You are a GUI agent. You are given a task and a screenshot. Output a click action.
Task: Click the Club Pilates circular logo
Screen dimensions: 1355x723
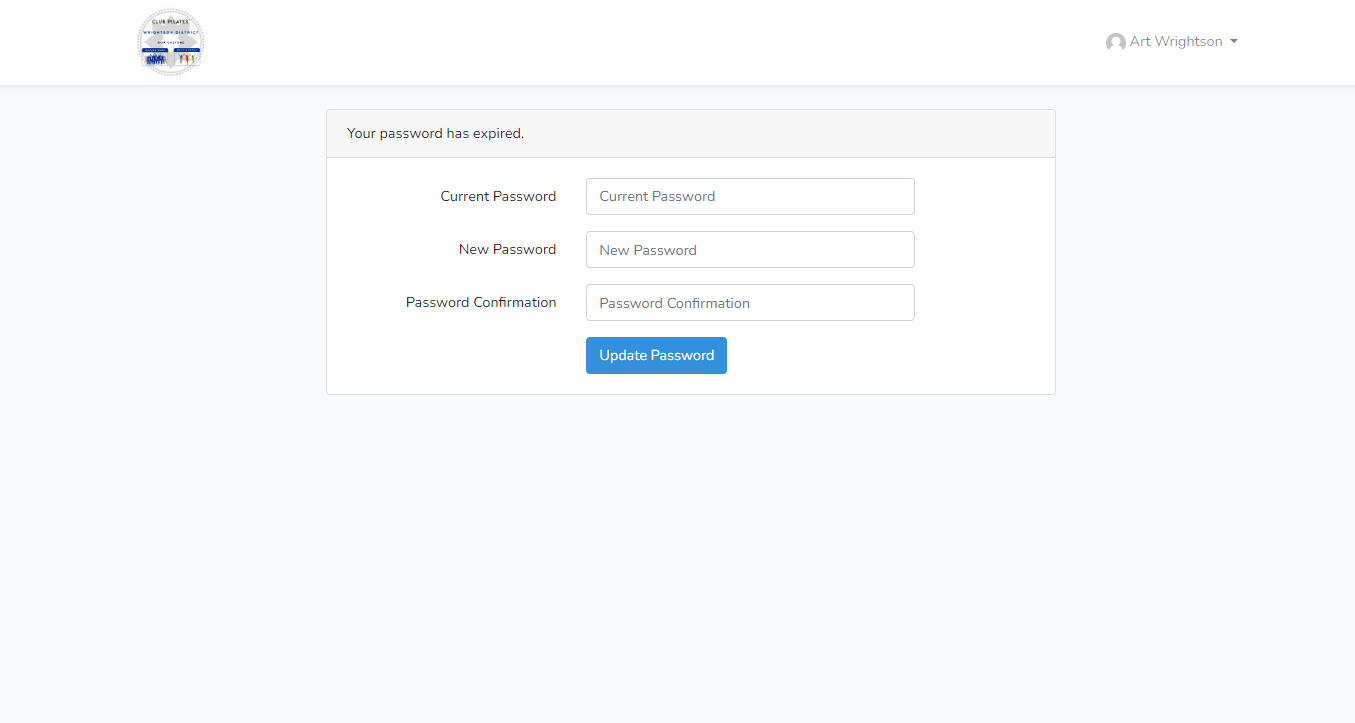pyautogui.click(x=170, y=43)
